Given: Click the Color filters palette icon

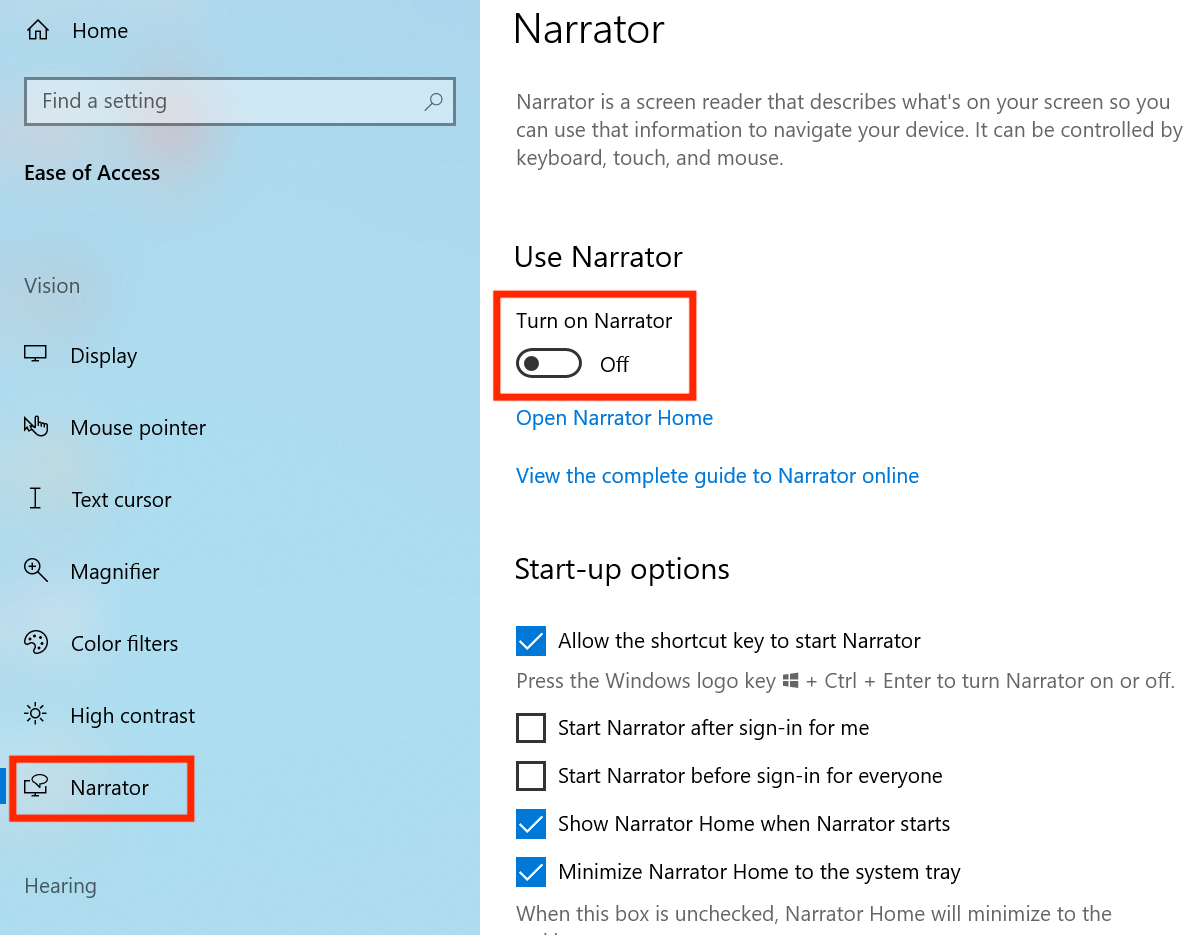Looking at the screenshot, I should pyautogui.click(x=36, y=643).
